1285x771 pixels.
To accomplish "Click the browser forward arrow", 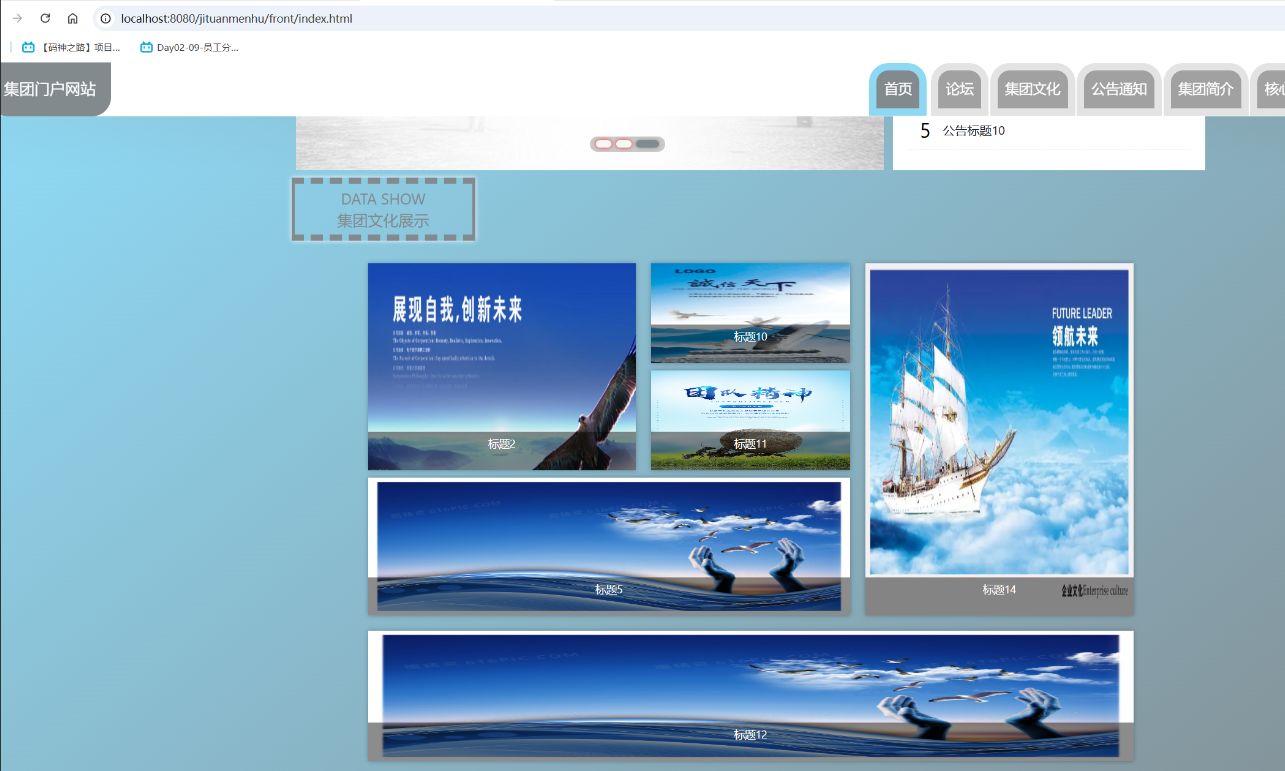I will (x=18, y=18).
